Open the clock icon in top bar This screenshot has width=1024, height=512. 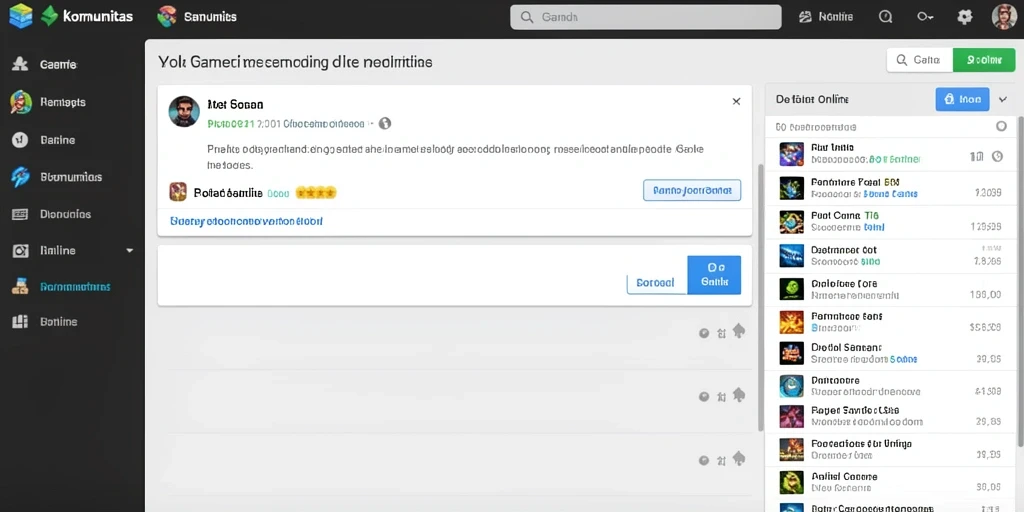(x=886, y=18)
